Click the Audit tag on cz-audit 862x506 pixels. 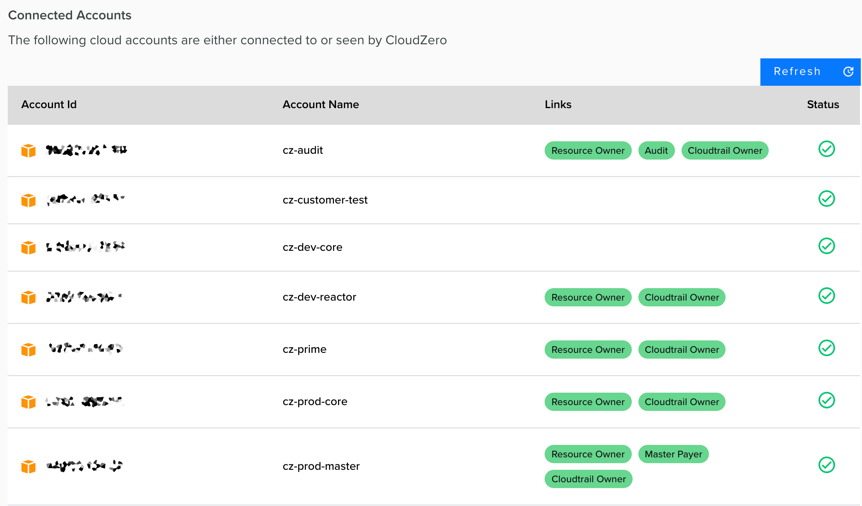pyautogui.click(x=656, y=151)
